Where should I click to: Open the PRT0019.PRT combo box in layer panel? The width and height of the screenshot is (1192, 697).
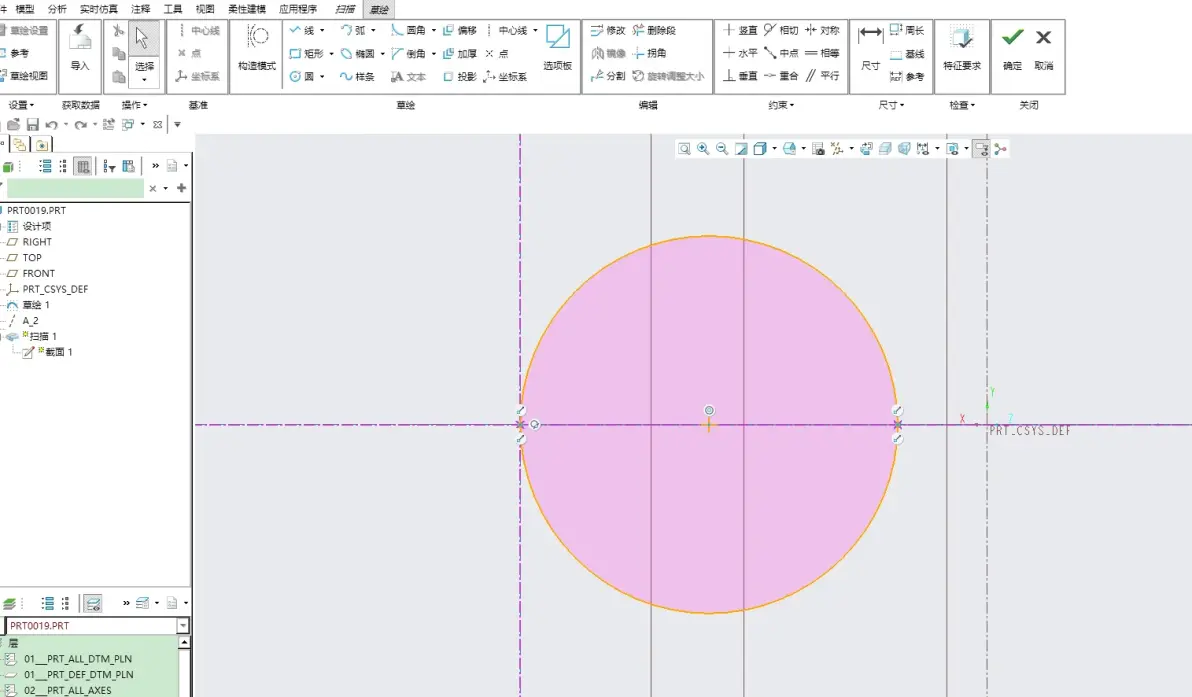[97, 626]
